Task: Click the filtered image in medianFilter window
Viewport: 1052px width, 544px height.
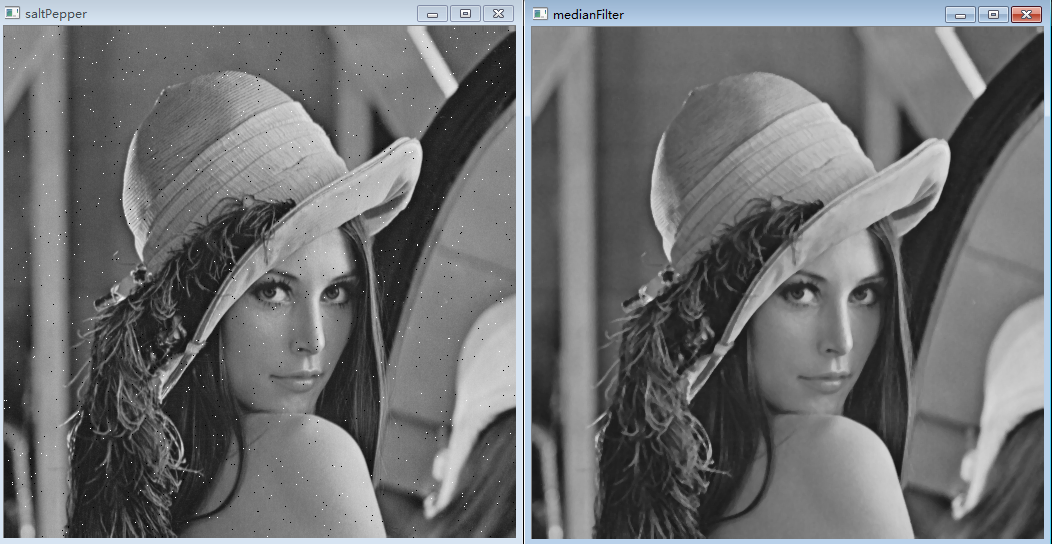Action: point(788,282)
